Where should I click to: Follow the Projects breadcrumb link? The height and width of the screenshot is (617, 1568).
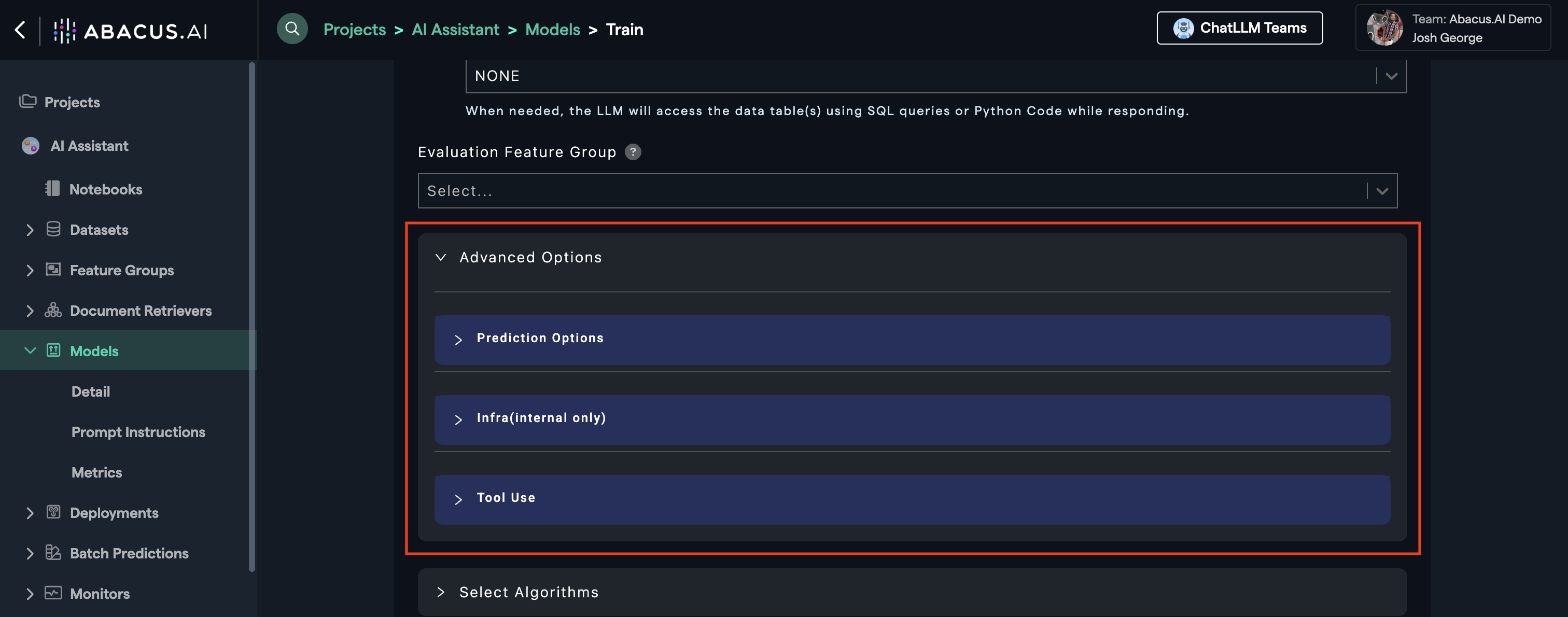point(354,29)
